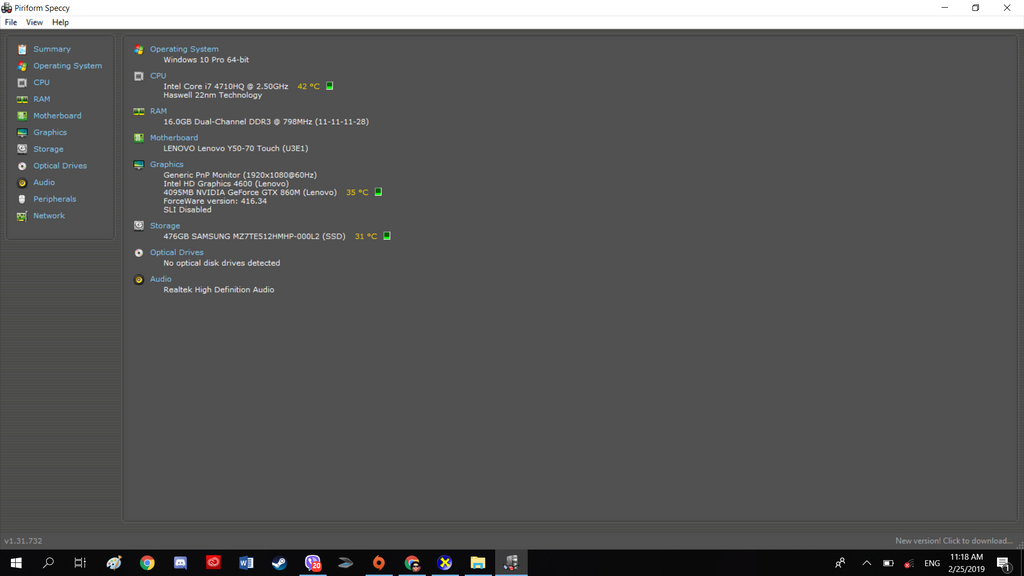The image size is (1024, 576).
Task: Click the Storage icon in the sidebar
Action: click(22, 149)
